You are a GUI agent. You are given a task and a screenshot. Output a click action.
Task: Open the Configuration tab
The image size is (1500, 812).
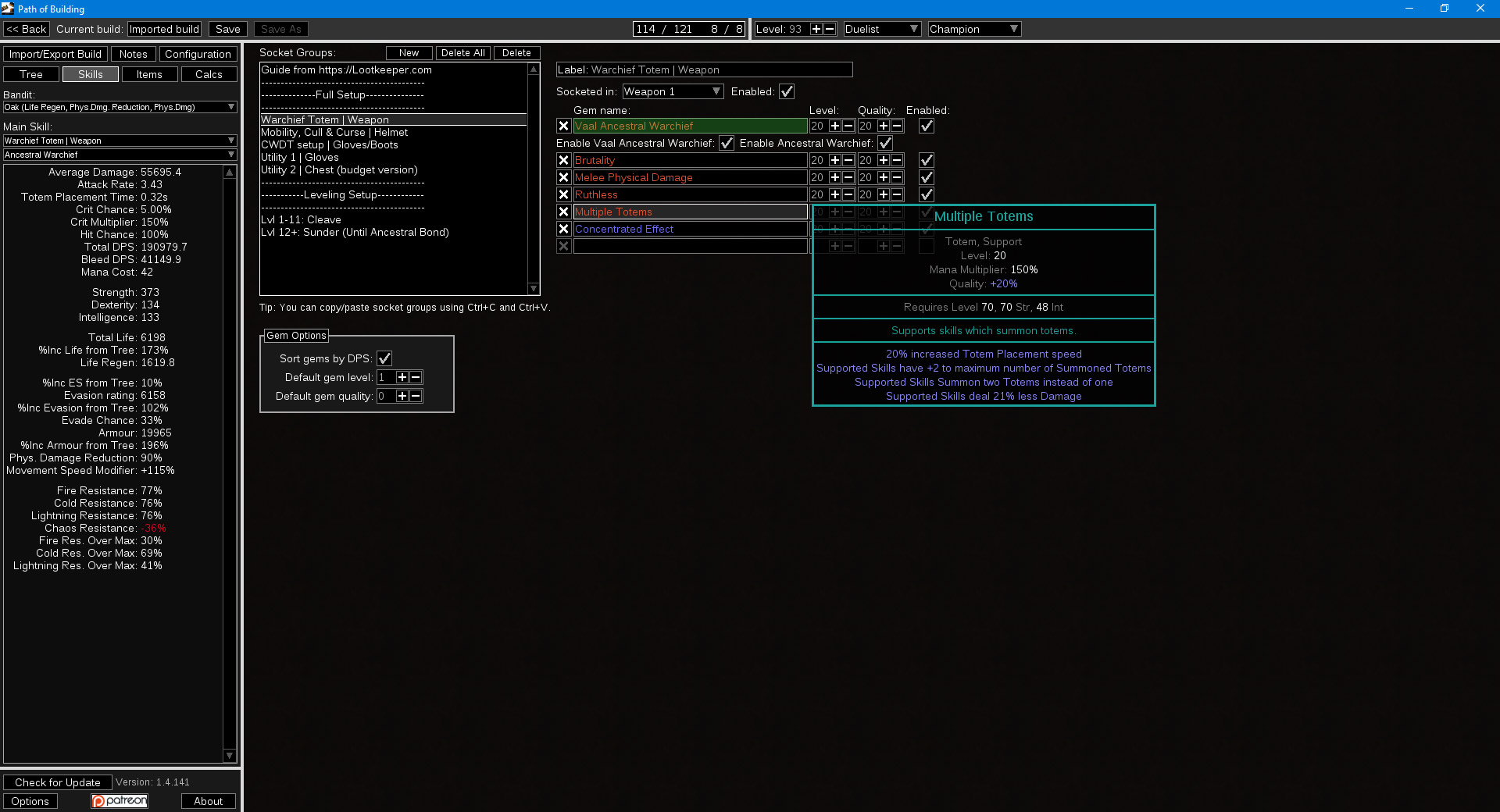pos(198,54)
